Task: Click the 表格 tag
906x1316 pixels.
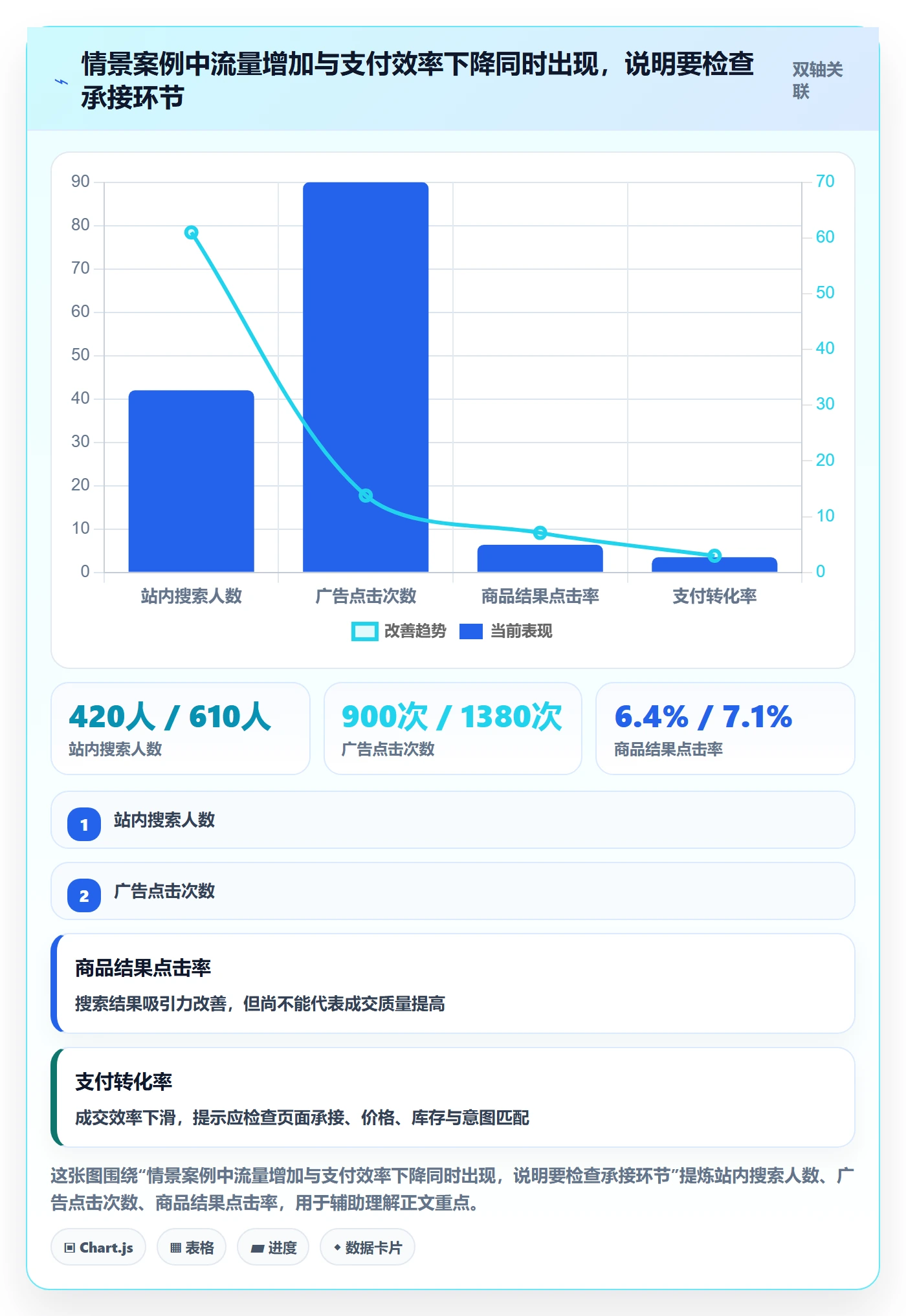Action: tap(192, 1247)
